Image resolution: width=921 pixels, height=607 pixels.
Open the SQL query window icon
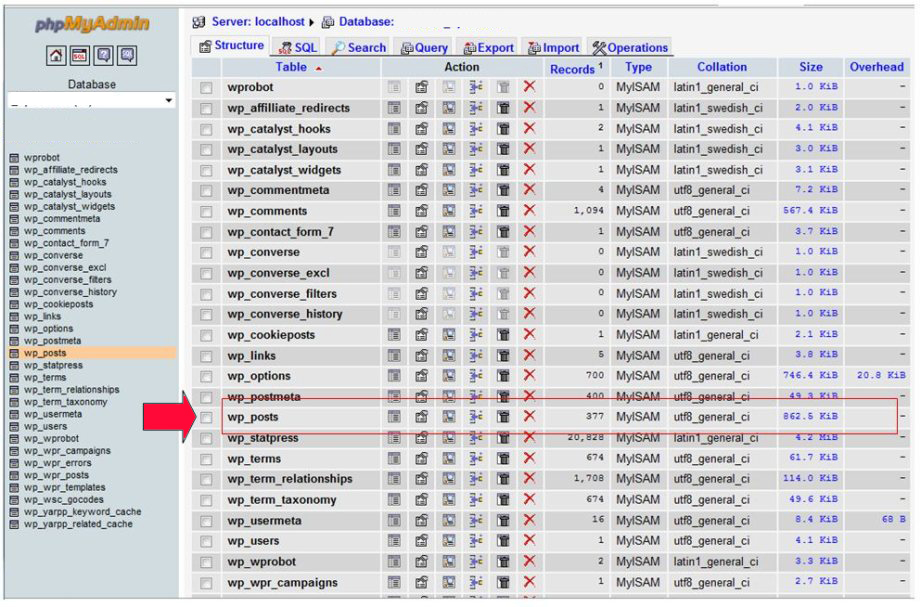79,56
